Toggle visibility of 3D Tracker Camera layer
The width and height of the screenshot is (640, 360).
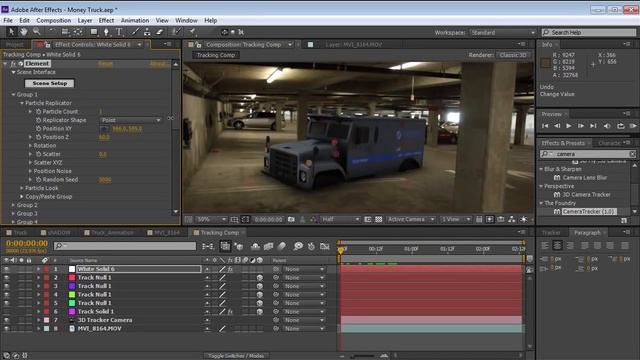click(x=6, y=320)
